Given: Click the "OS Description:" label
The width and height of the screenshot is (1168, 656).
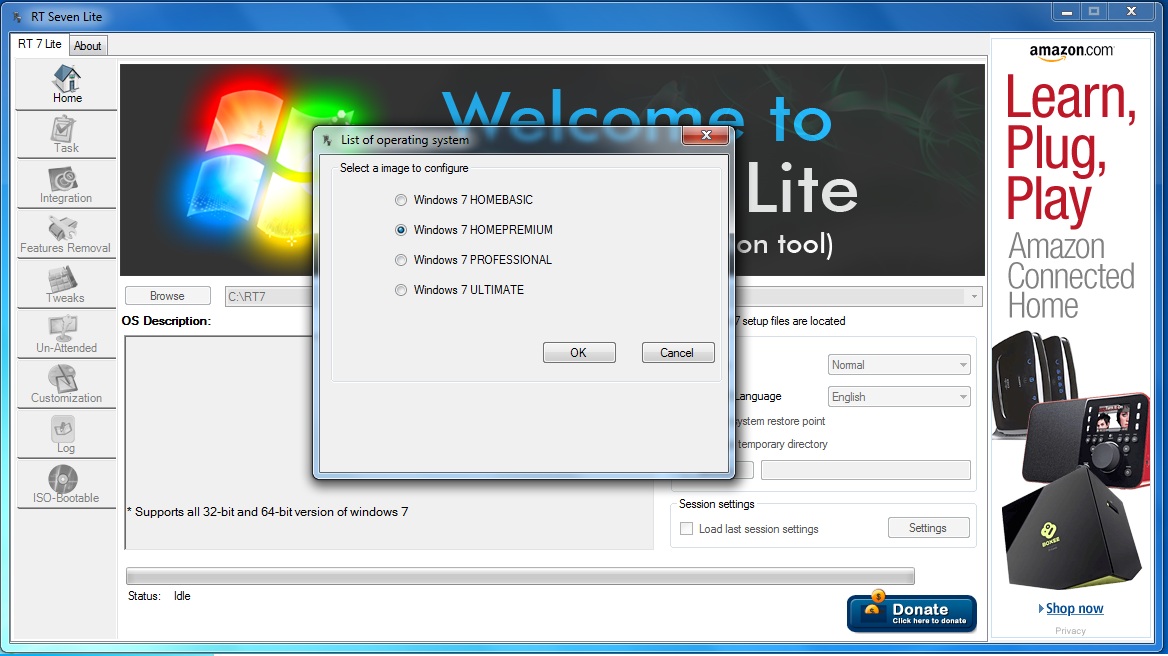Looking at the screenshot, I should [166, 321].
